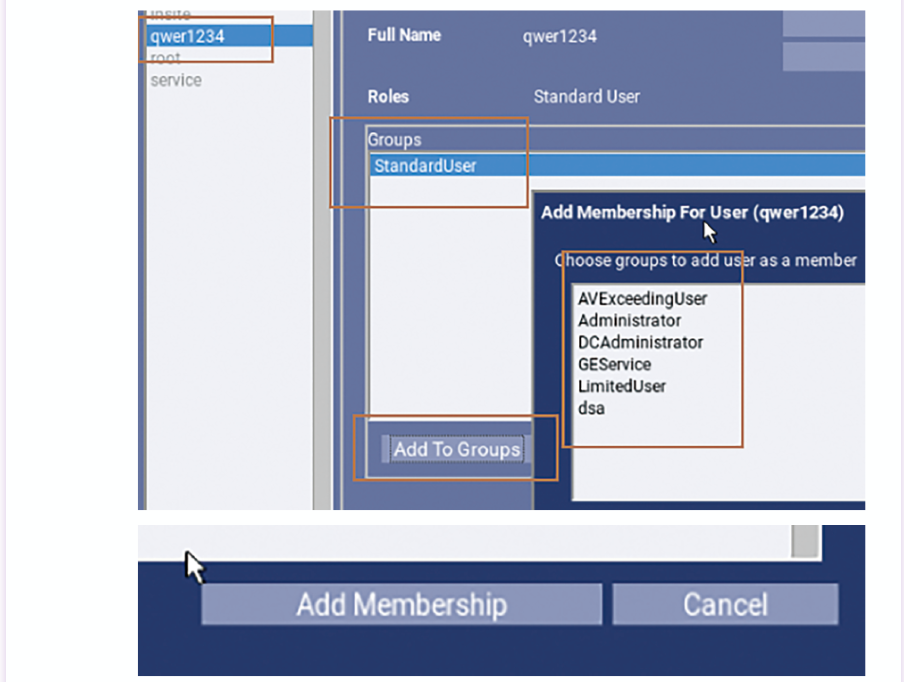Choose the Administrator group
This screenshot has height=682, width=904.
coord(629,320)
